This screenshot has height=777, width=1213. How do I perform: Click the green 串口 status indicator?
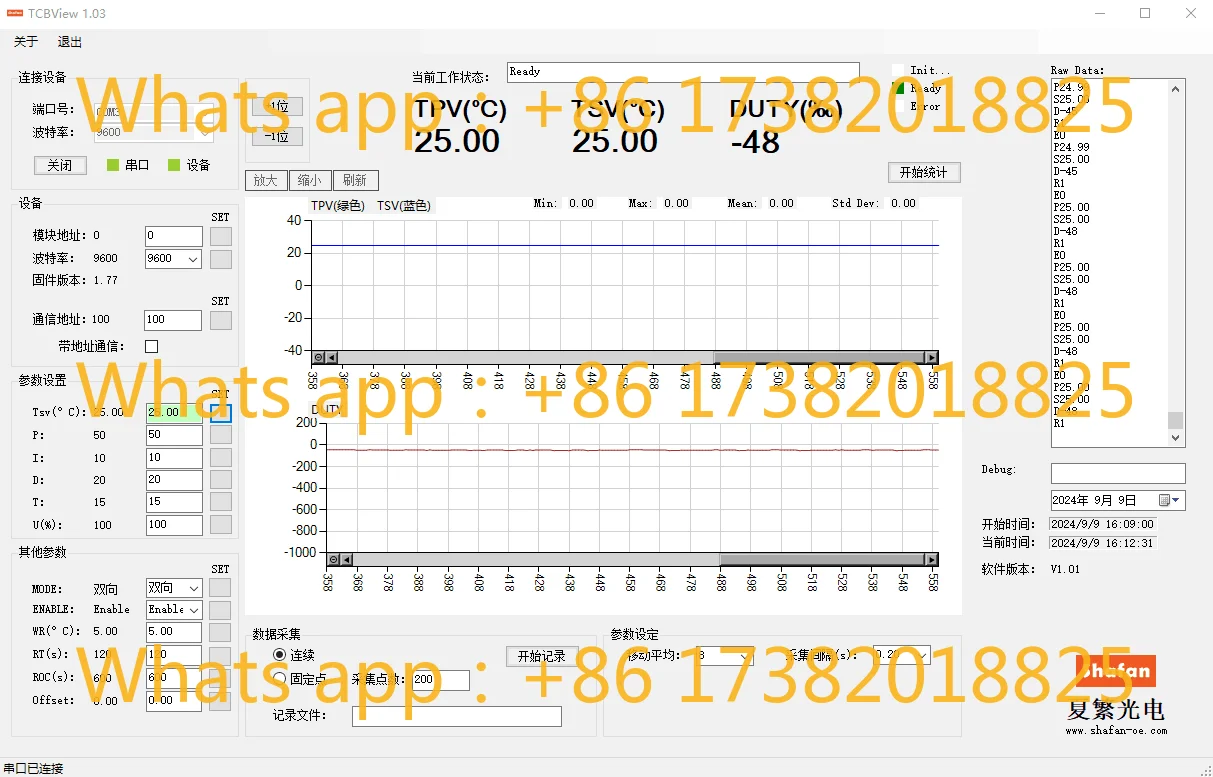(x=113, y=165)
